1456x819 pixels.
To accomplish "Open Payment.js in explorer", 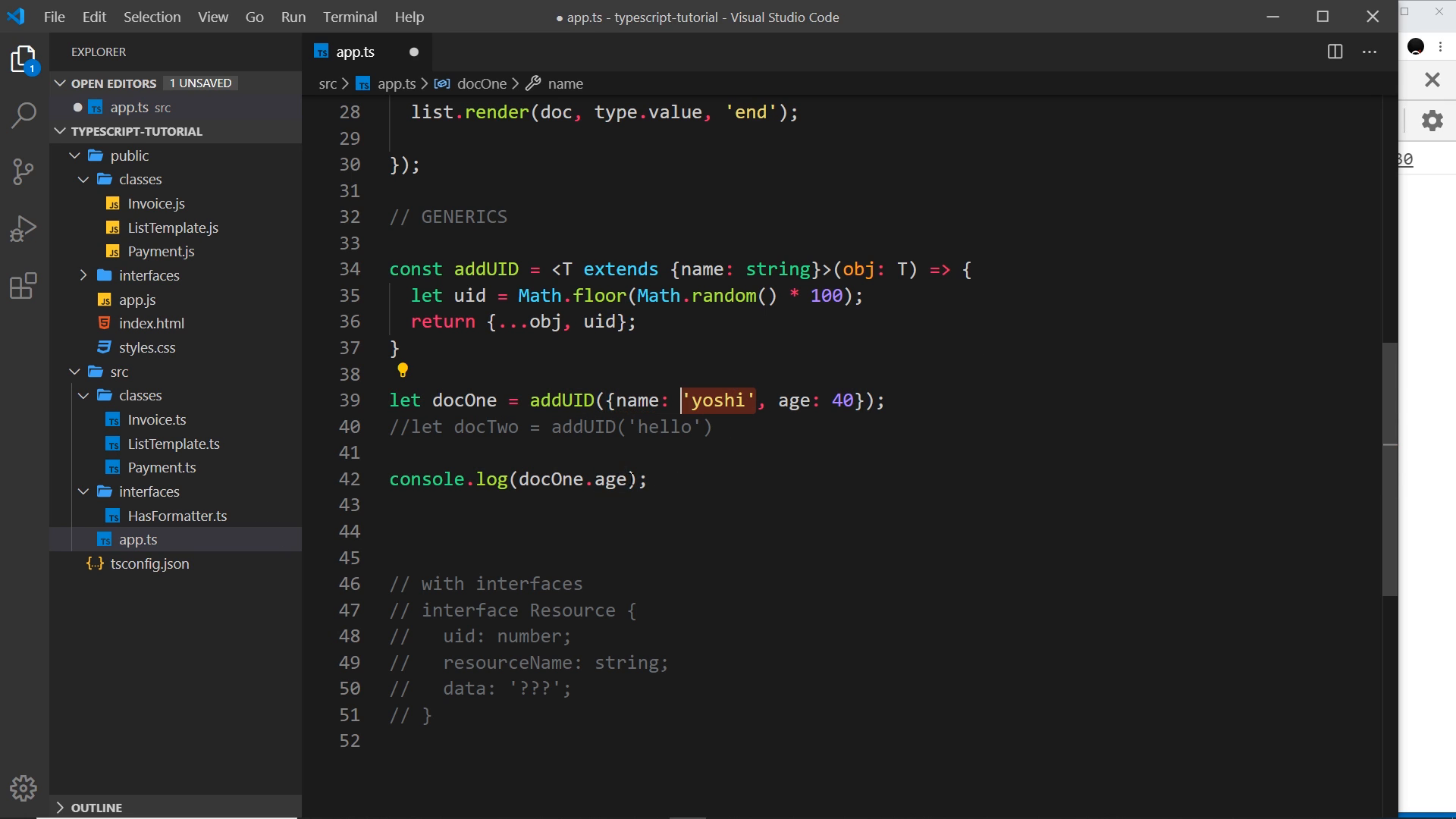I will pyautogui.click(x=161, y=251).
